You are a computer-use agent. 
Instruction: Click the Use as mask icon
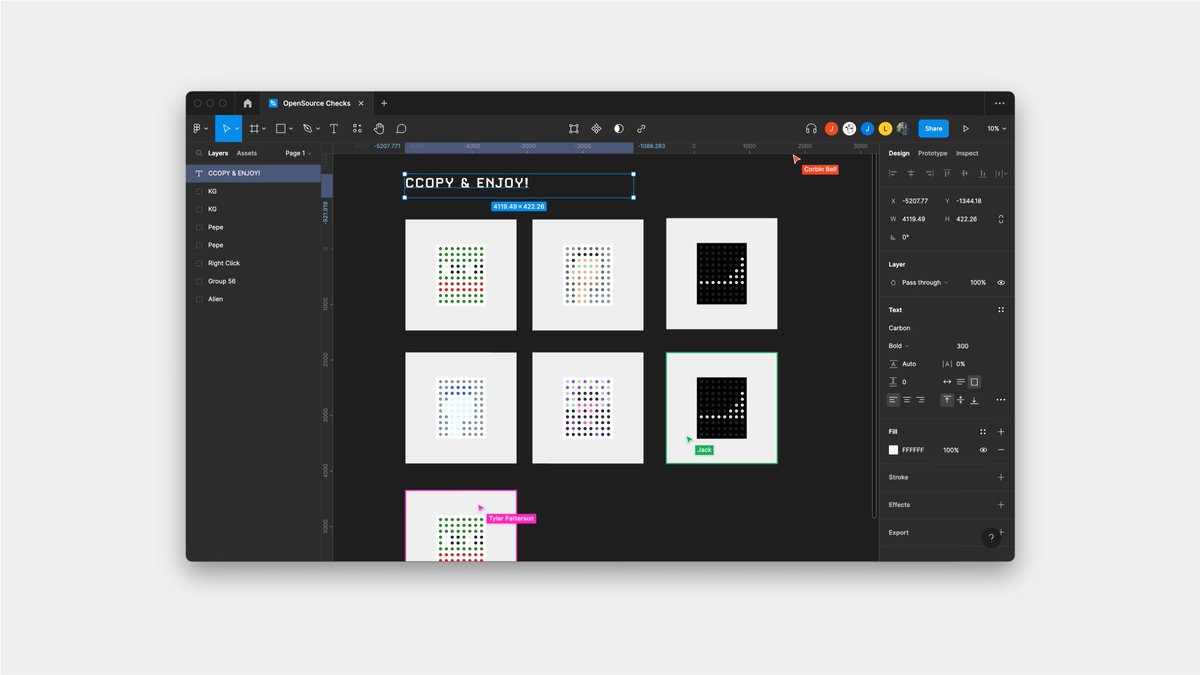pyautogui.click(x=618, y=129)
